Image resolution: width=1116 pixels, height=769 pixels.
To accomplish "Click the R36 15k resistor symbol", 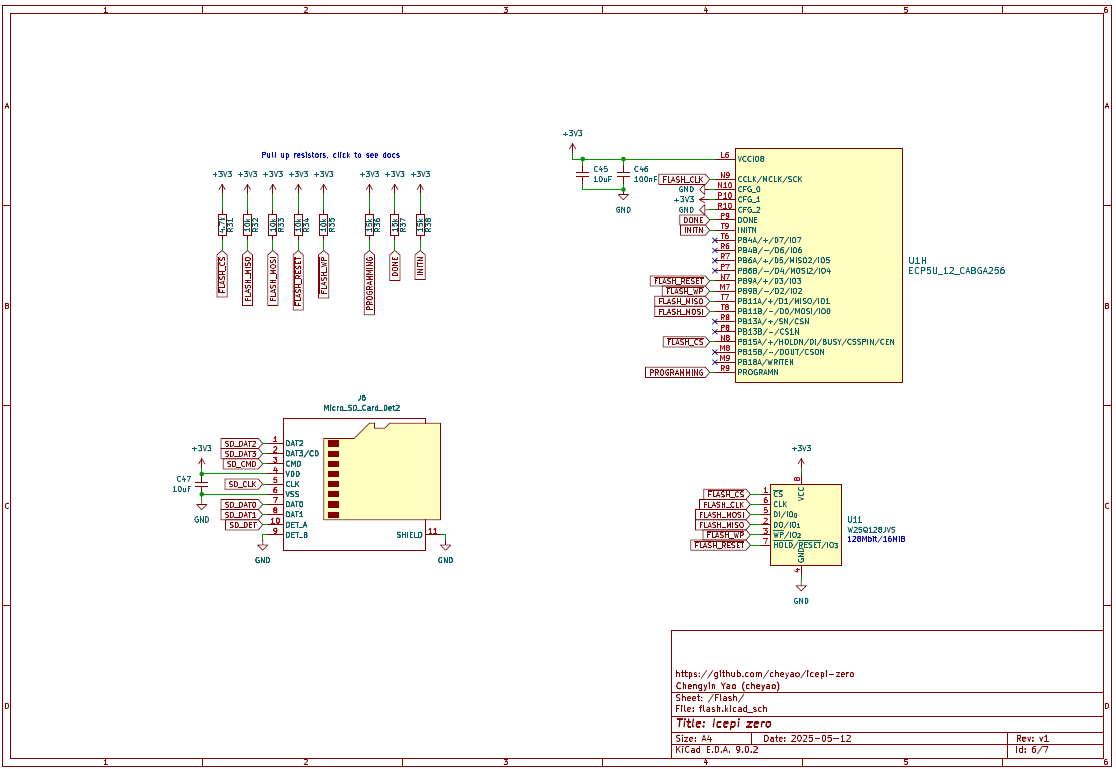I will (x=369, y=225).
